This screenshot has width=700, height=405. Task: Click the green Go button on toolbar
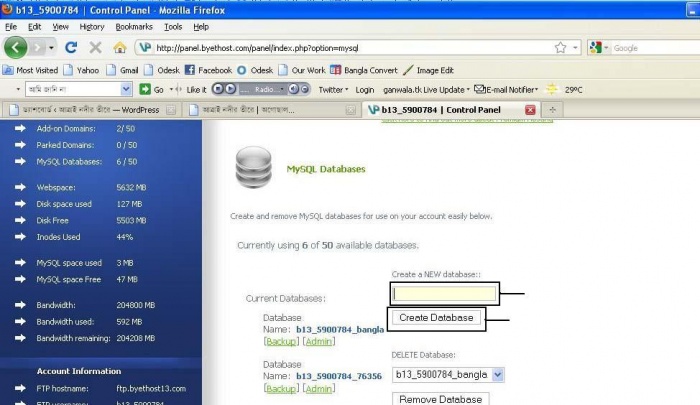[x=151, y=89]
